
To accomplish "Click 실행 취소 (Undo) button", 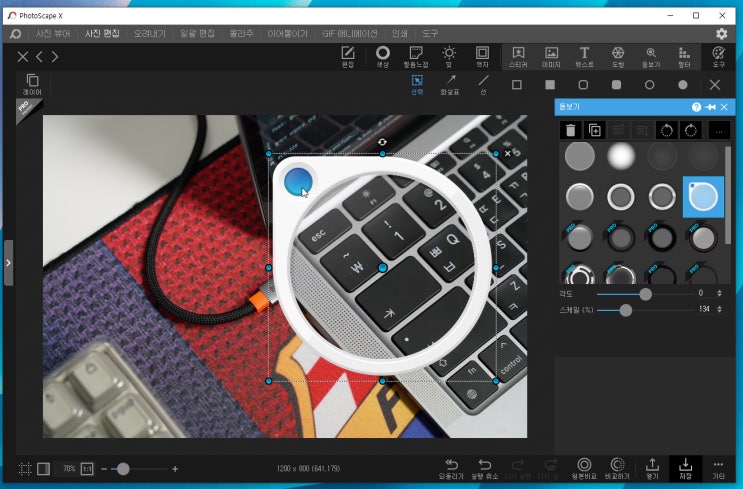I will pos(484,469).
